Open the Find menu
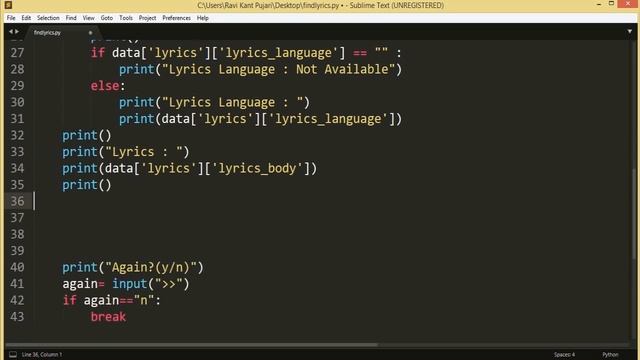This screenshot has width=640, height=360. (x=71, y=18)
